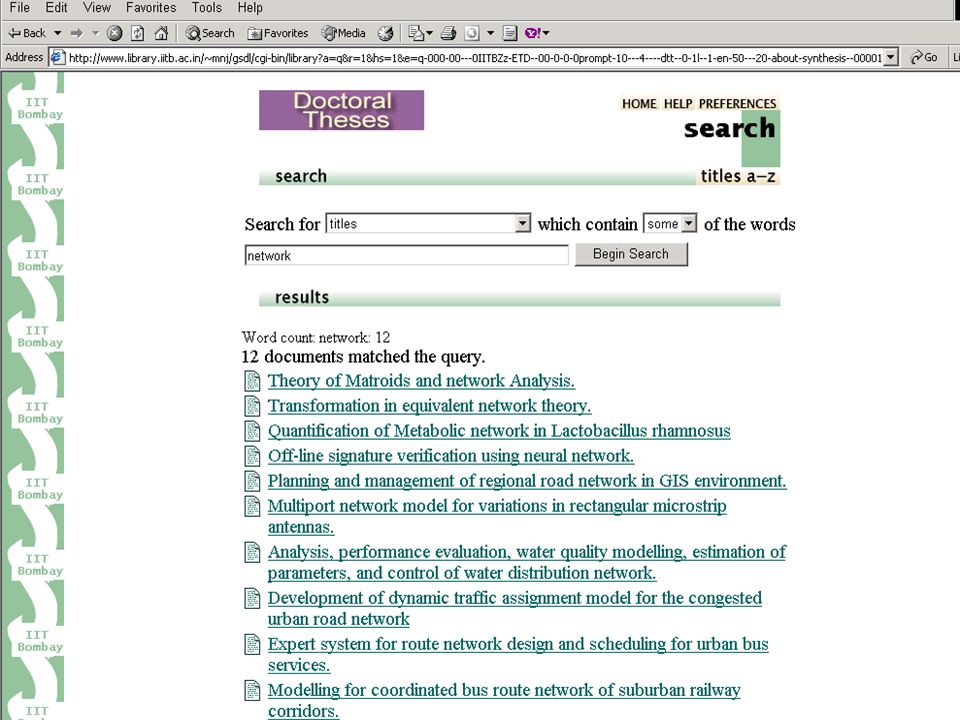Open the Favorites pane from toolbar

[277, 33]
